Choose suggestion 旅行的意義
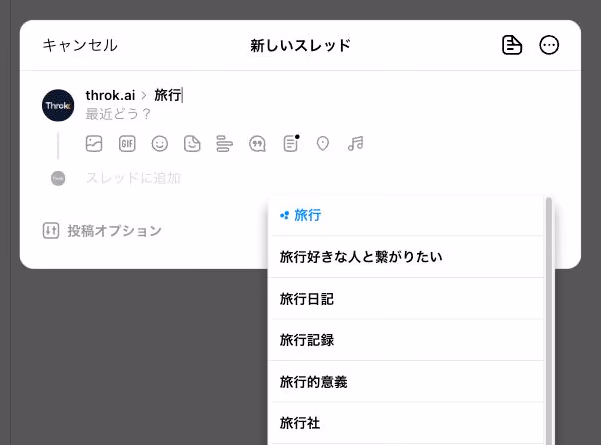This screenshot has height=445, width=601. [x=407, y=382]
